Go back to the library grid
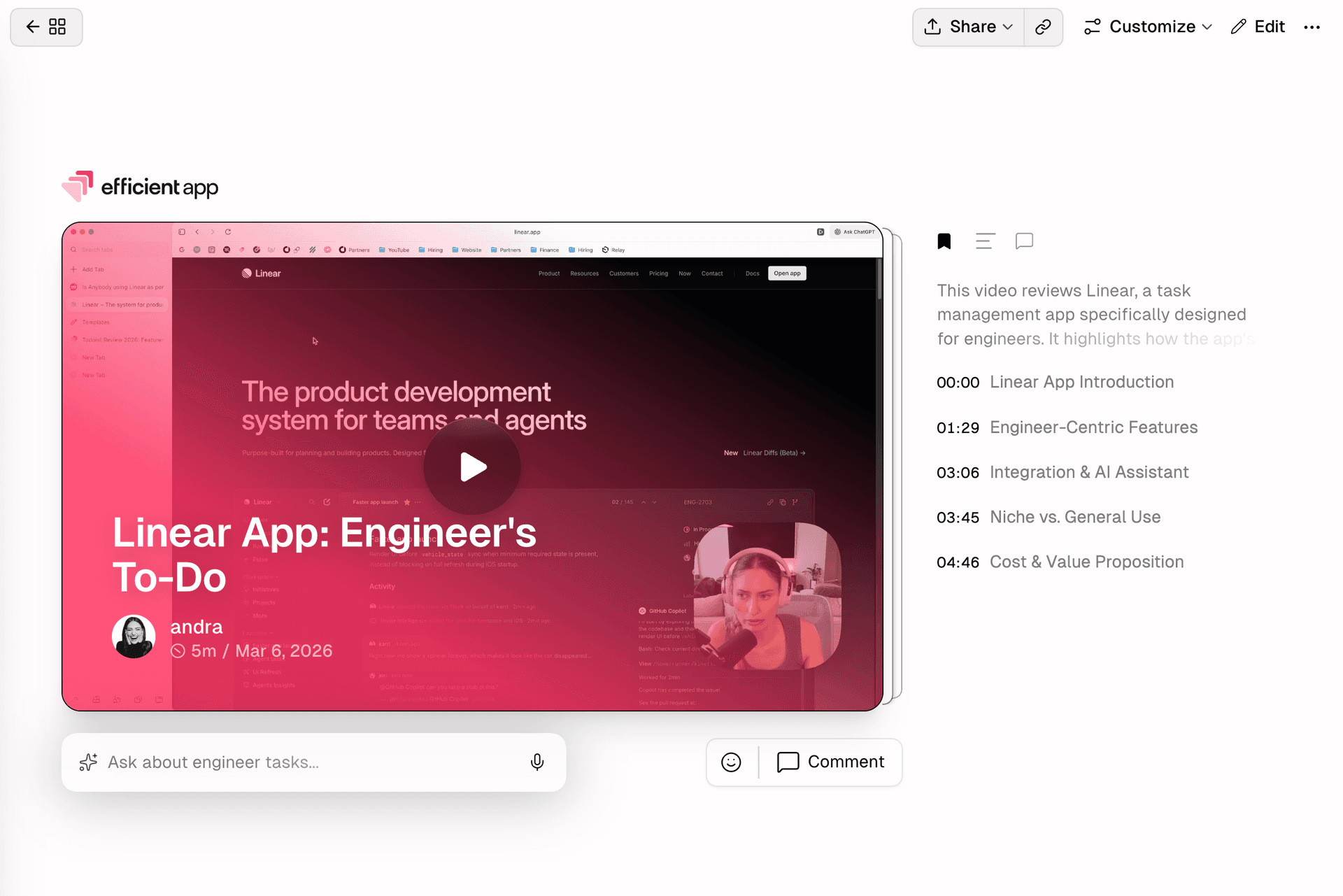 [46, 27]
